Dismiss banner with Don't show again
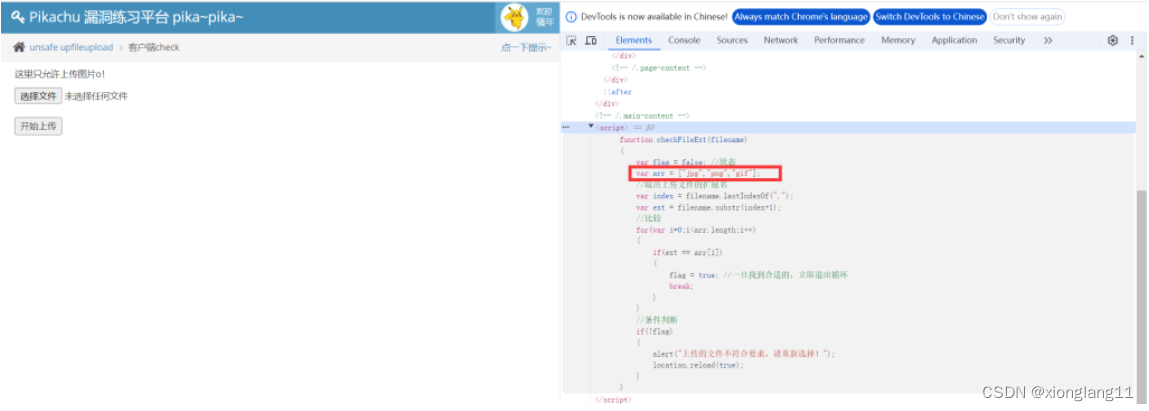This screenshot has width=1149, height=411. [1028, 17]
